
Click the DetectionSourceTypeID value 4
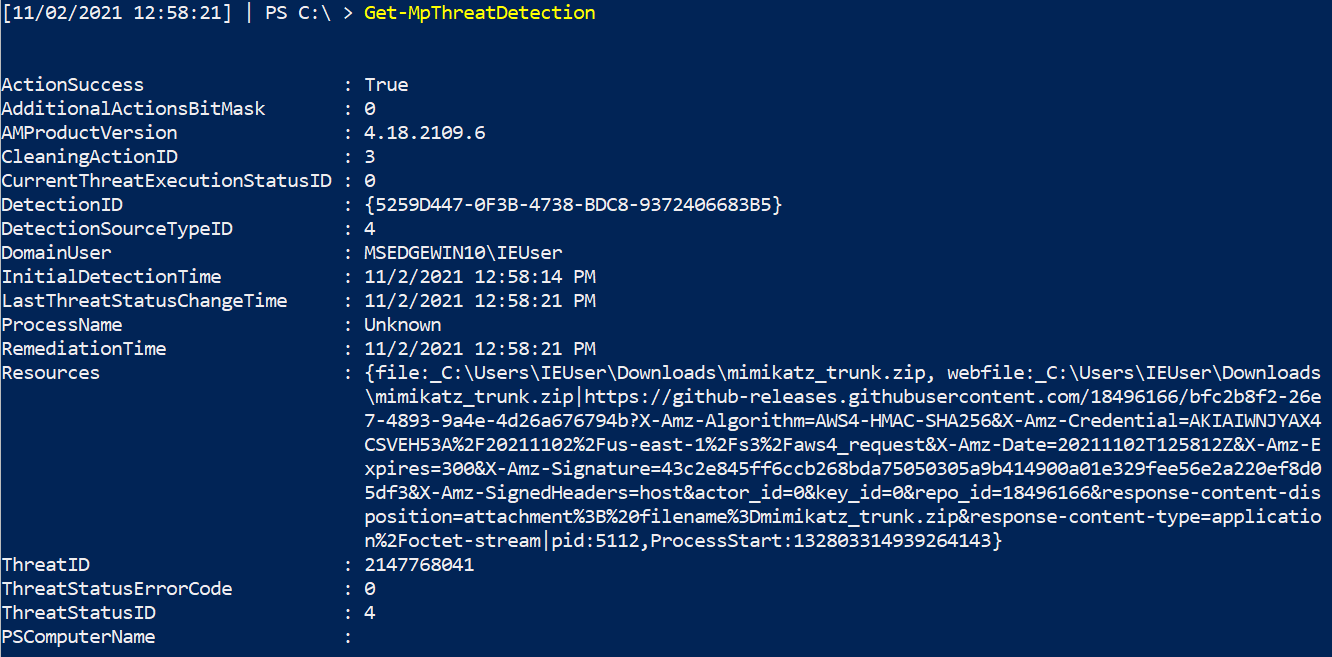[370, 229]
